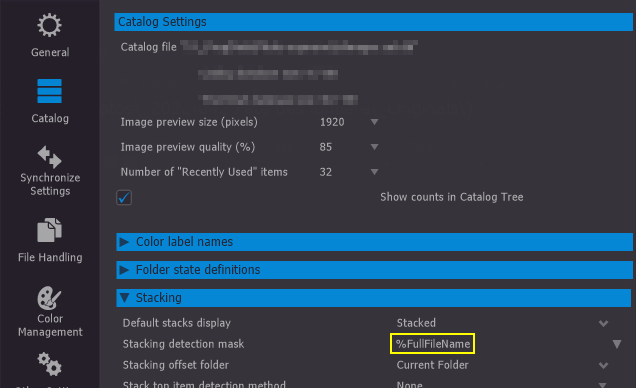Open the Default stacks display dropdown
Viewport: 636px width, 388px height.
pos(604,323)
